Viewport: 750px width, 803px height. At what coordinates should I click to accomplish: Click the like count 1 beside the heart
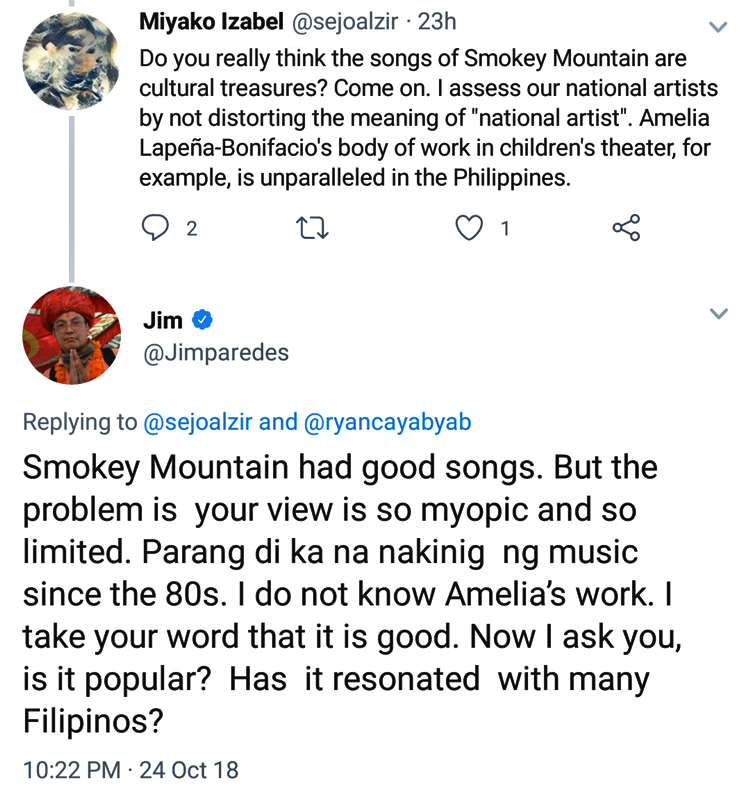[x=505, y=228]
